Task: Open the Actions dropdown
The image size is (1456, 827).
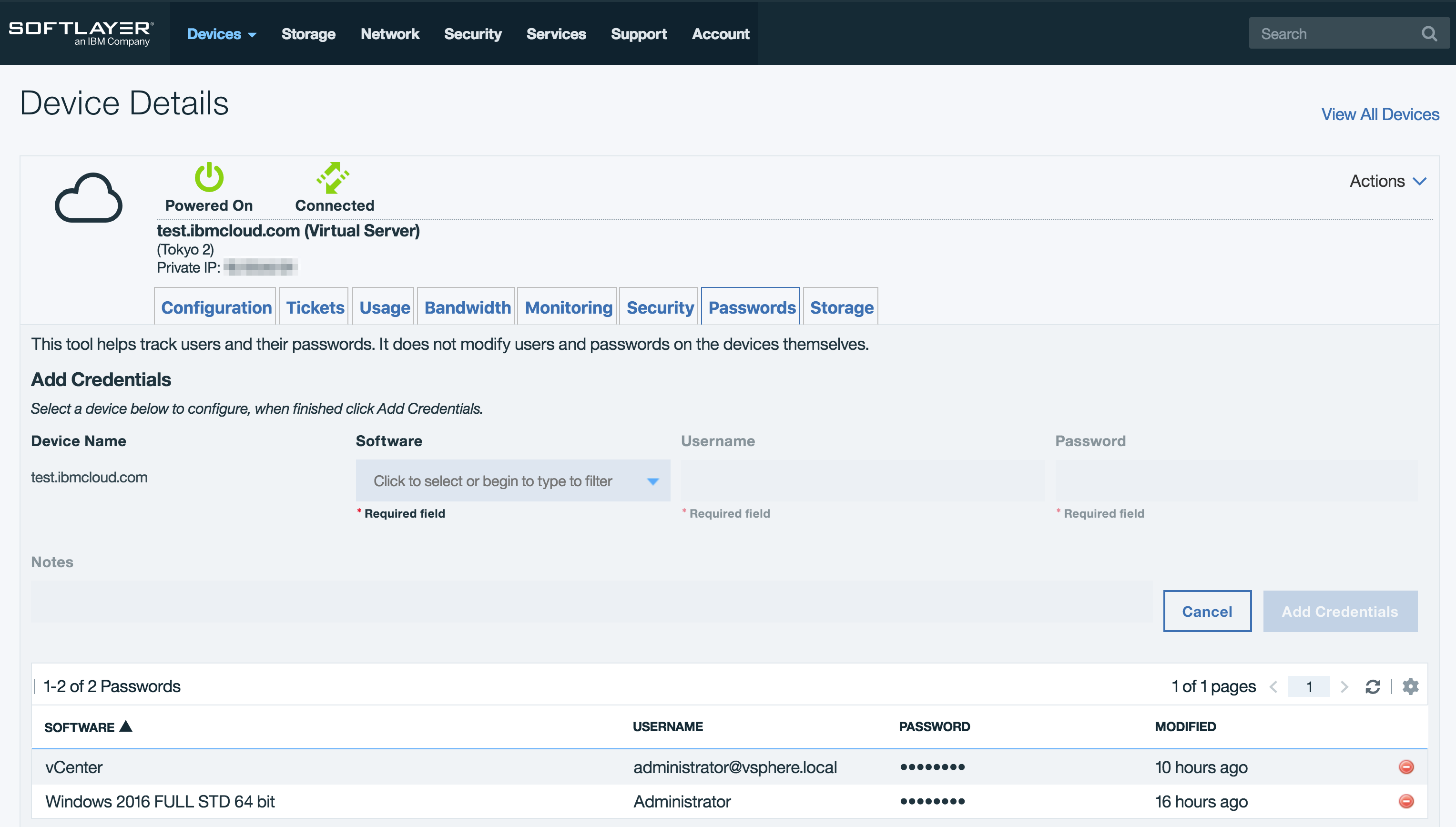Action: [1388, 181]
